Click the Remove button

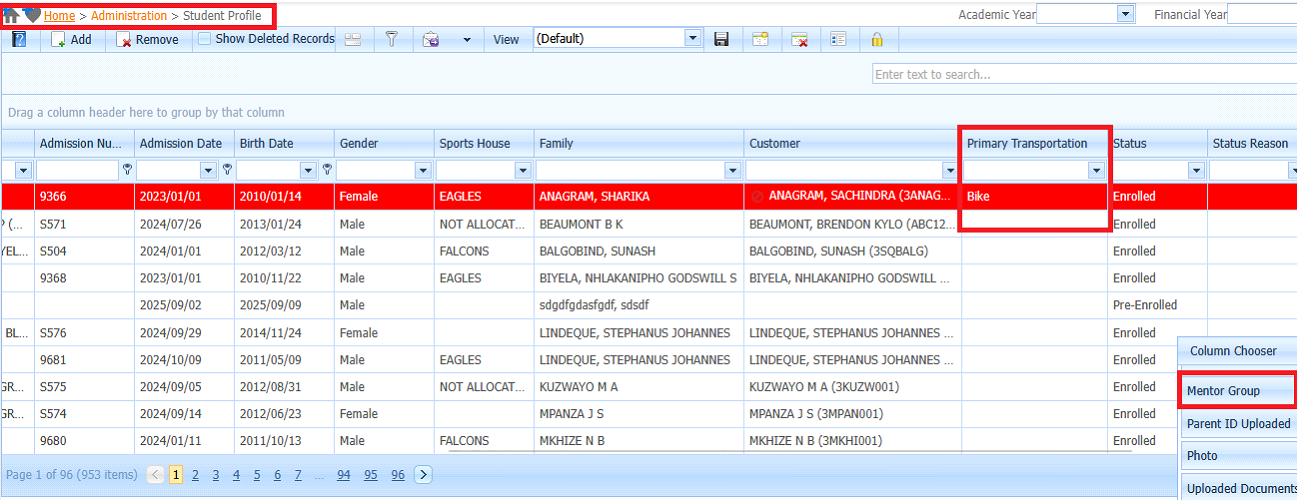coord(148,39)
